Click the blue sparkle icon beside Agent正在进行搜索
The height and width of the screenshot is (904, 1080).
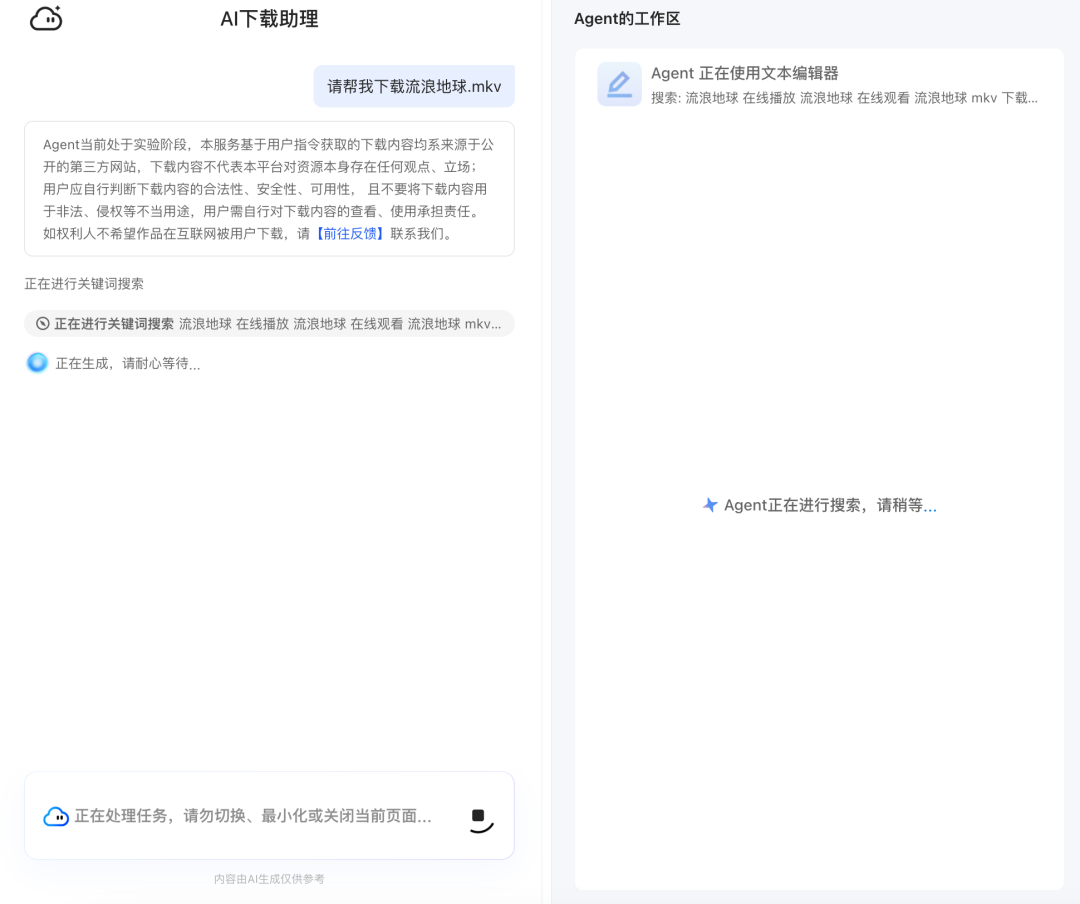point(710,505)
